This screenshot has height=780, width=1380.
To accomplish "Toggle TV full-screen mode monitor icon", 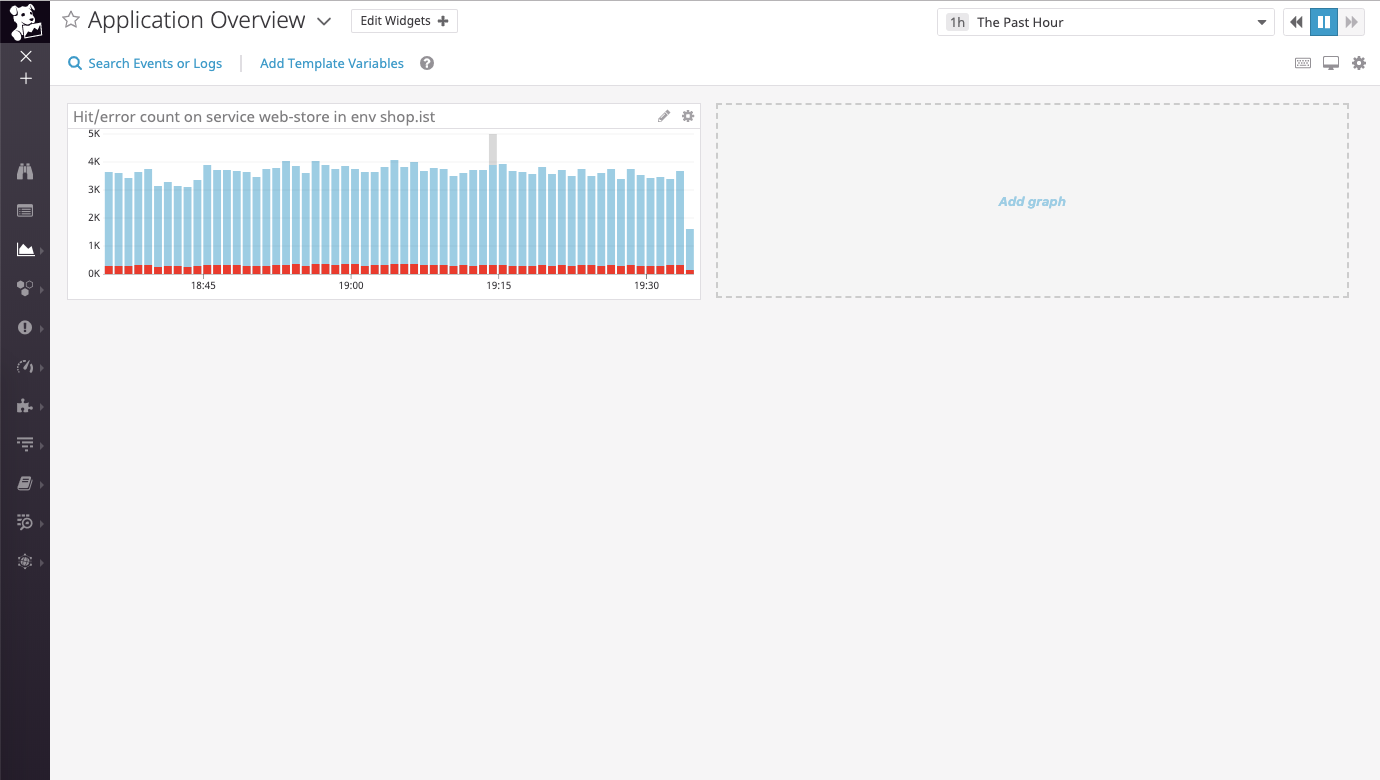I will (1331, 63).
